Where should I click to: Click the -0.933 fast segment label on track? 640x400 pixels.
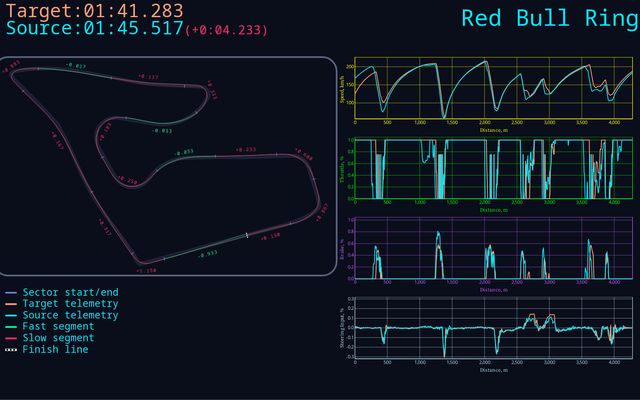tap(207, 254)
